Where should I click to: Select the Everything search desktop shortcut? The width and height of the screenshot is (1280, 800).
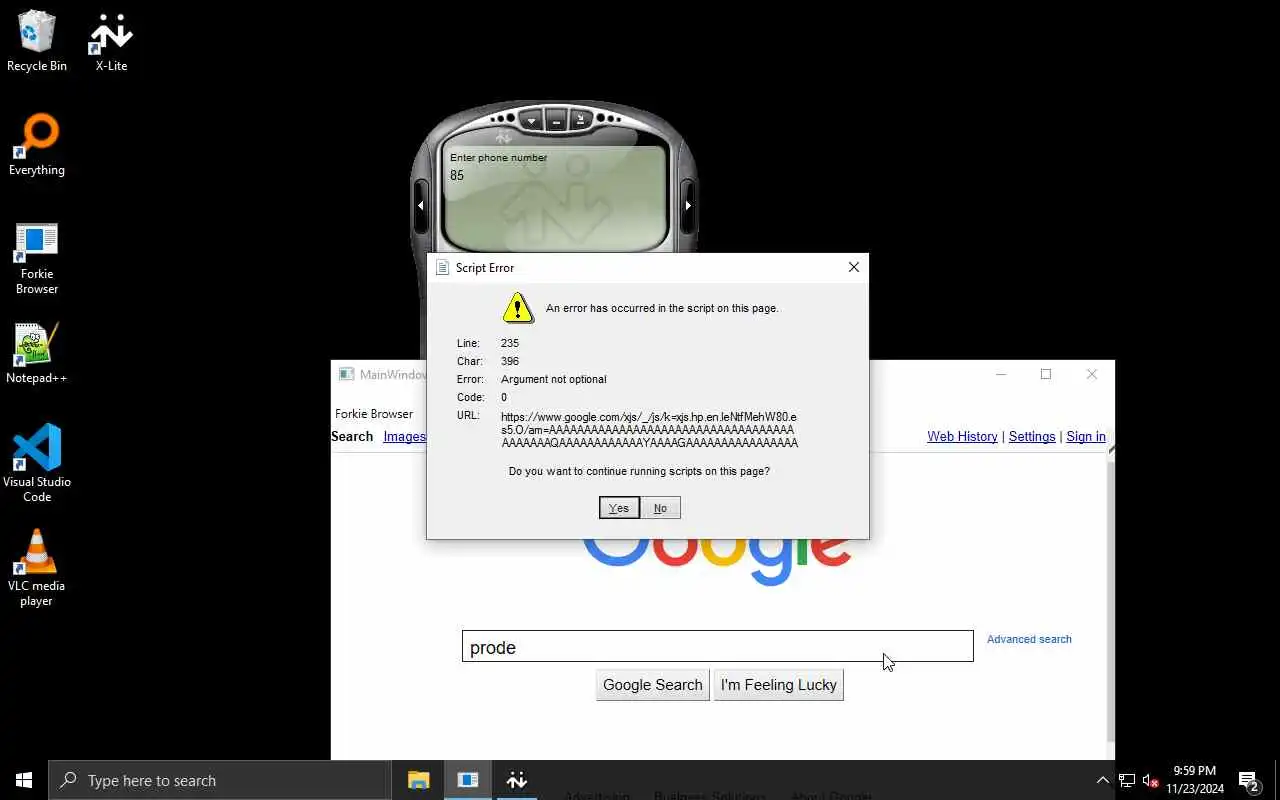point(37,145)
